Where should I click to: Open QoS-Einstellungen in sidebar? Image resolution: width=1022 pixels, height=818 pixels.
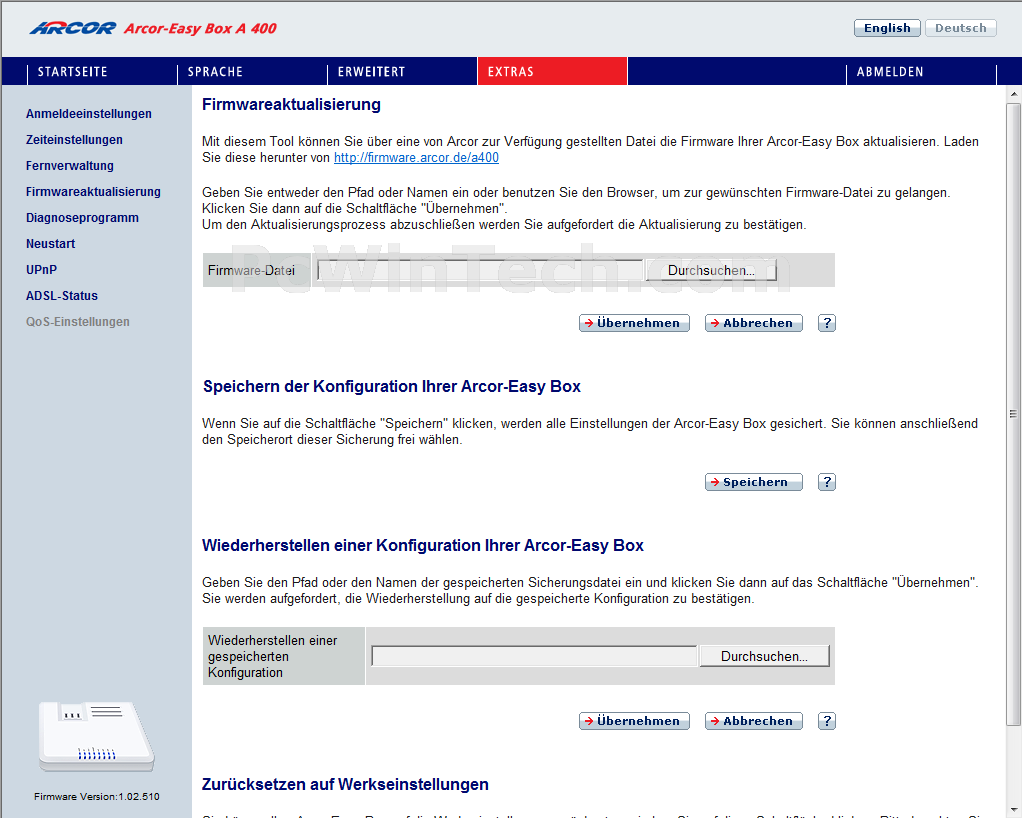[78, 322]
